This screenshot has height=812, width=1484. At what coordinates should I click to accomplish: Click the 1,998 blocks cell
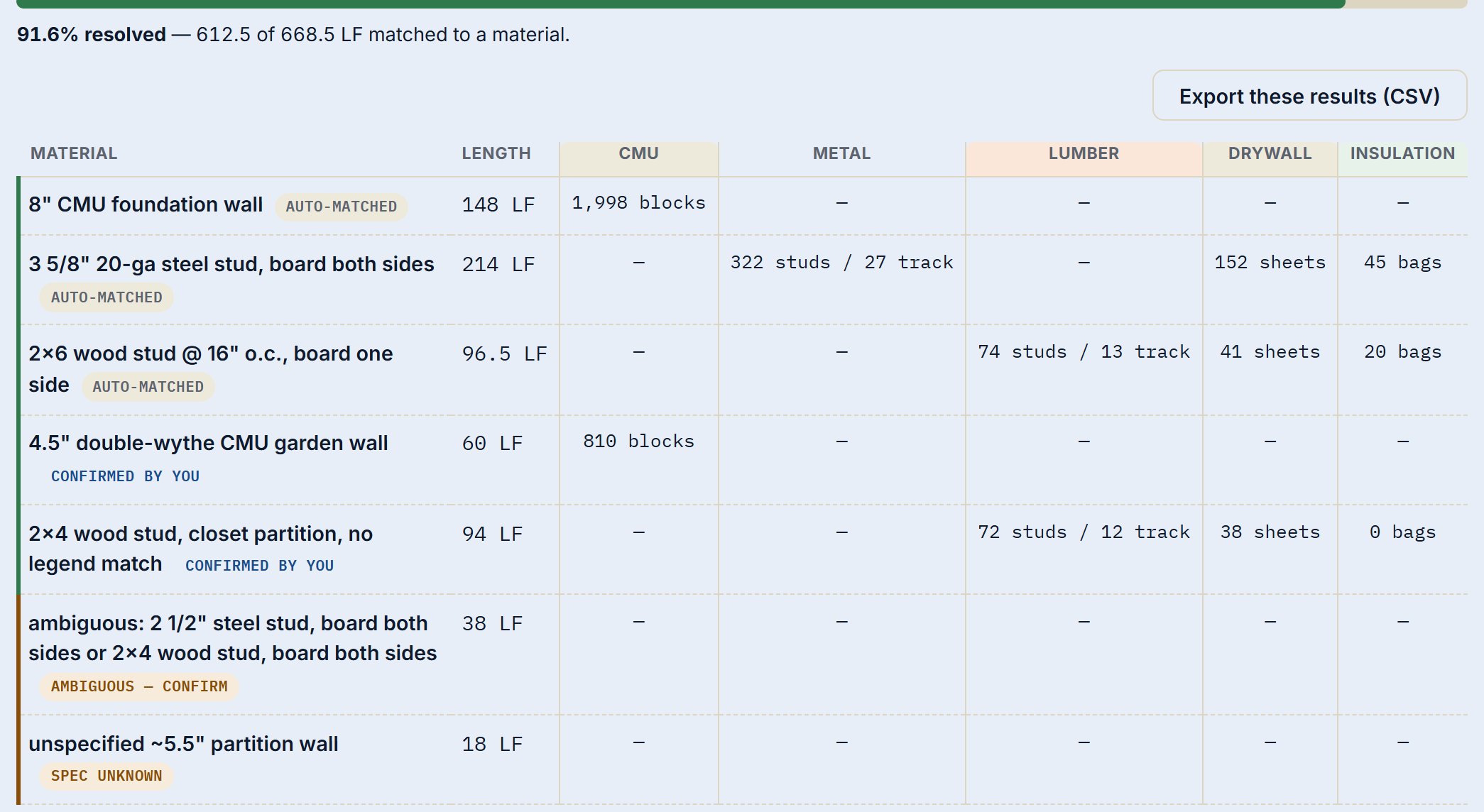638,203
